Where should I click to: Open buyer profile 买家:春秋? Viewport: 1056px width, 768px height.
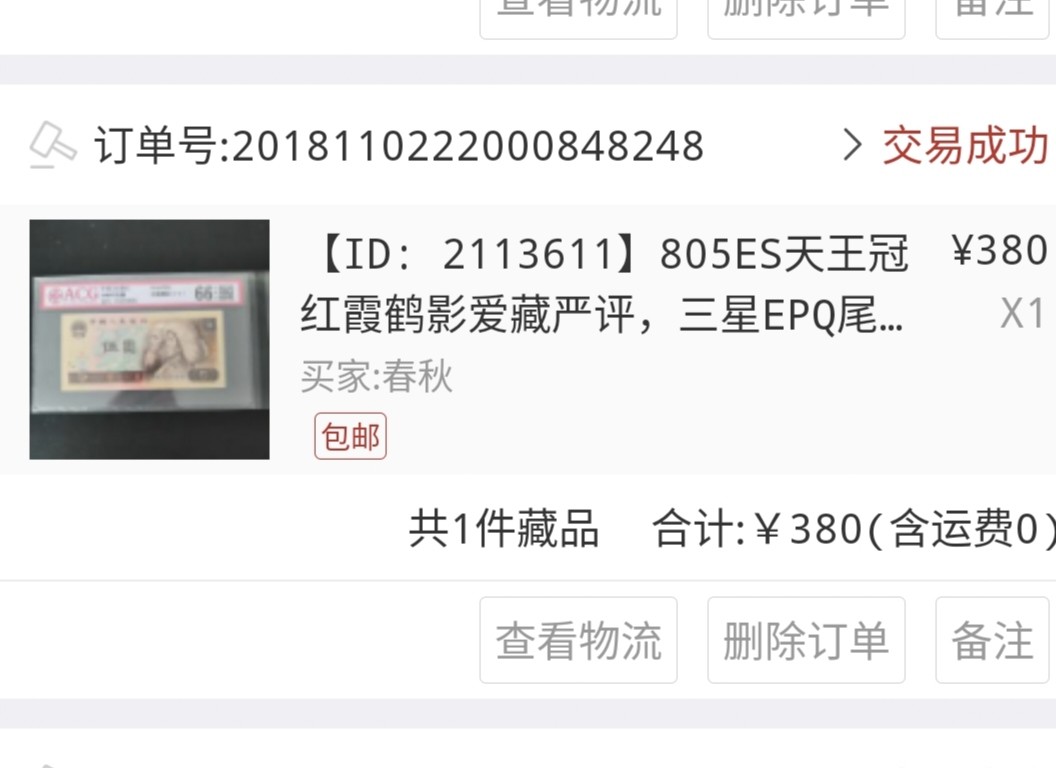tap(376, 376)
